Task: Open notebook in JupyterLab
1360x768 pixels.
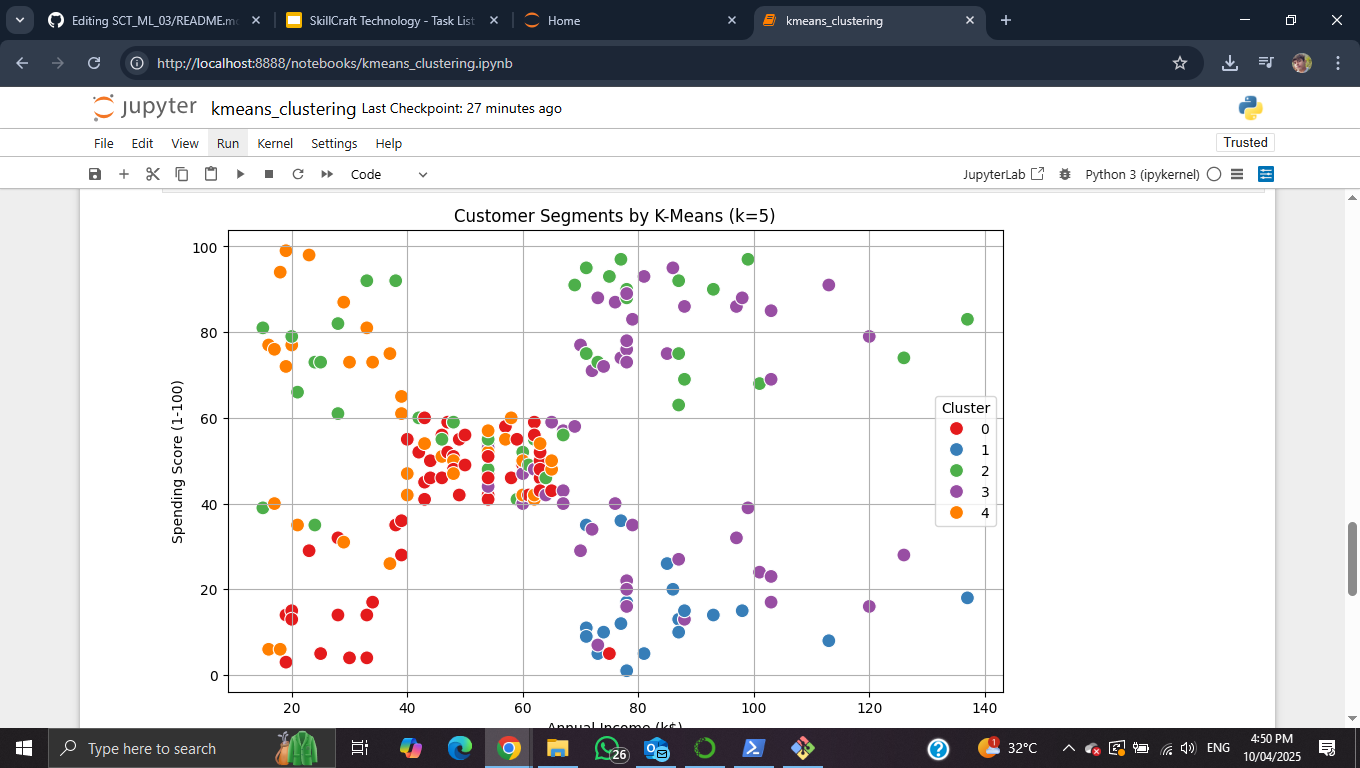Action: tap(1004, 174)
